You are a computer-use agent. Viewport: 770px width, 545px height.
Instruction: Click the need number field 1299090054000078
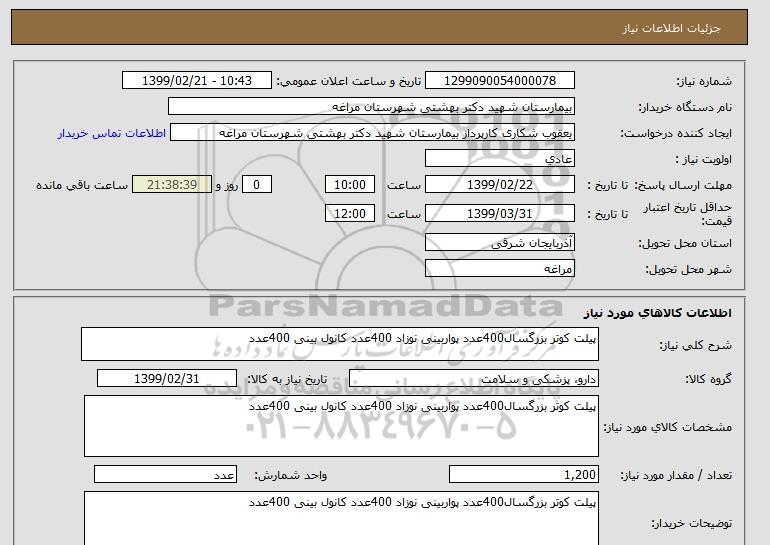499,80
